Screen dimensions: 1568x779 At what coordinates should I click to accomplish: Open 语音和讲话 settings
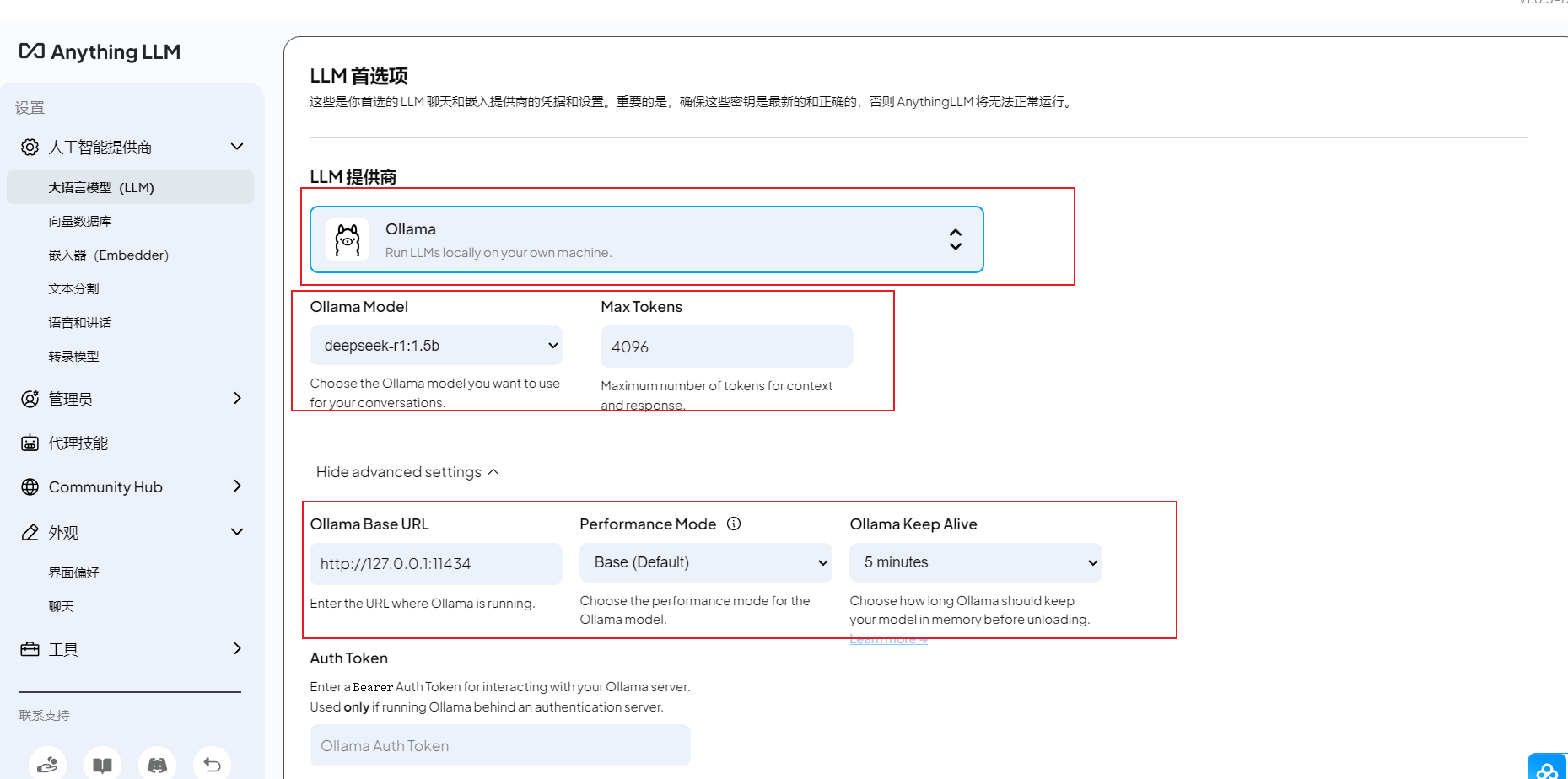80,322
